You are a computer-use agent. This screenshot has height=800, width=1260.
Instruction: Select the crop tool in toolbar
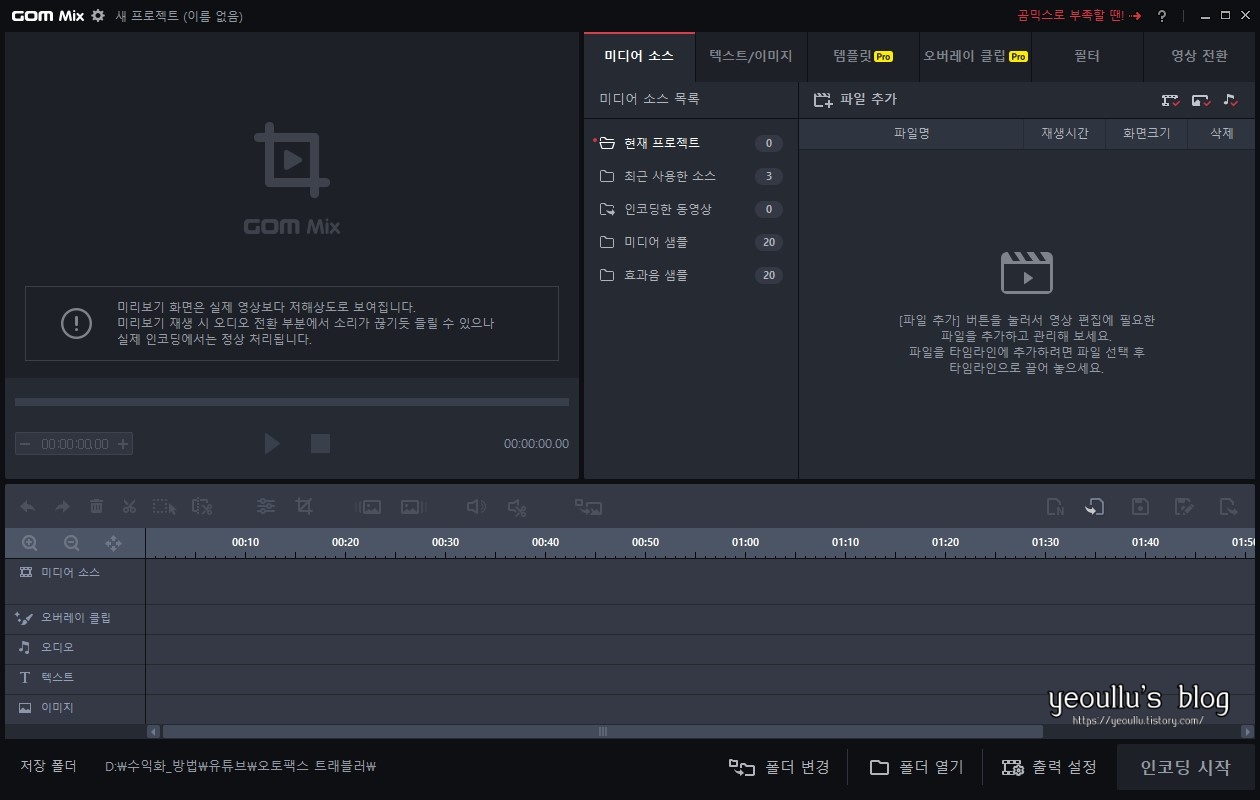pos(304,507)
